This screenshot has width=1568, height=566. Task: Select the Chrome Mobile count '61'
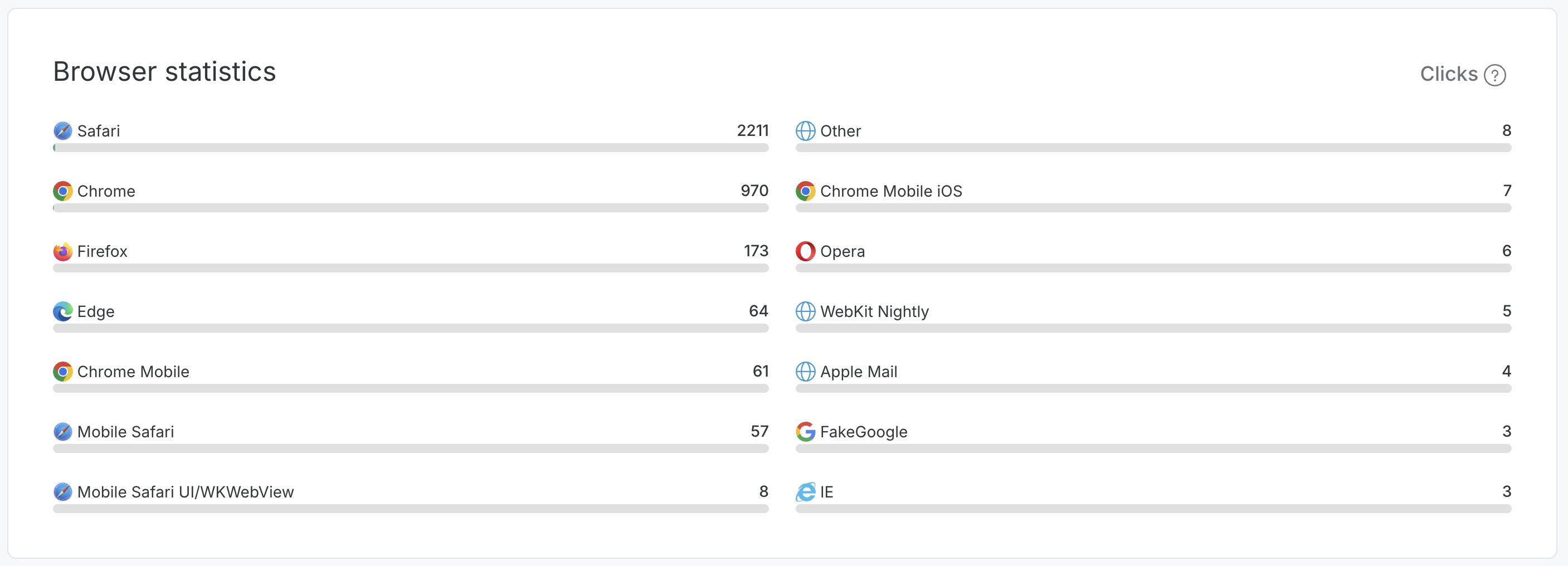pyautogui.click(x=761, y=370)
